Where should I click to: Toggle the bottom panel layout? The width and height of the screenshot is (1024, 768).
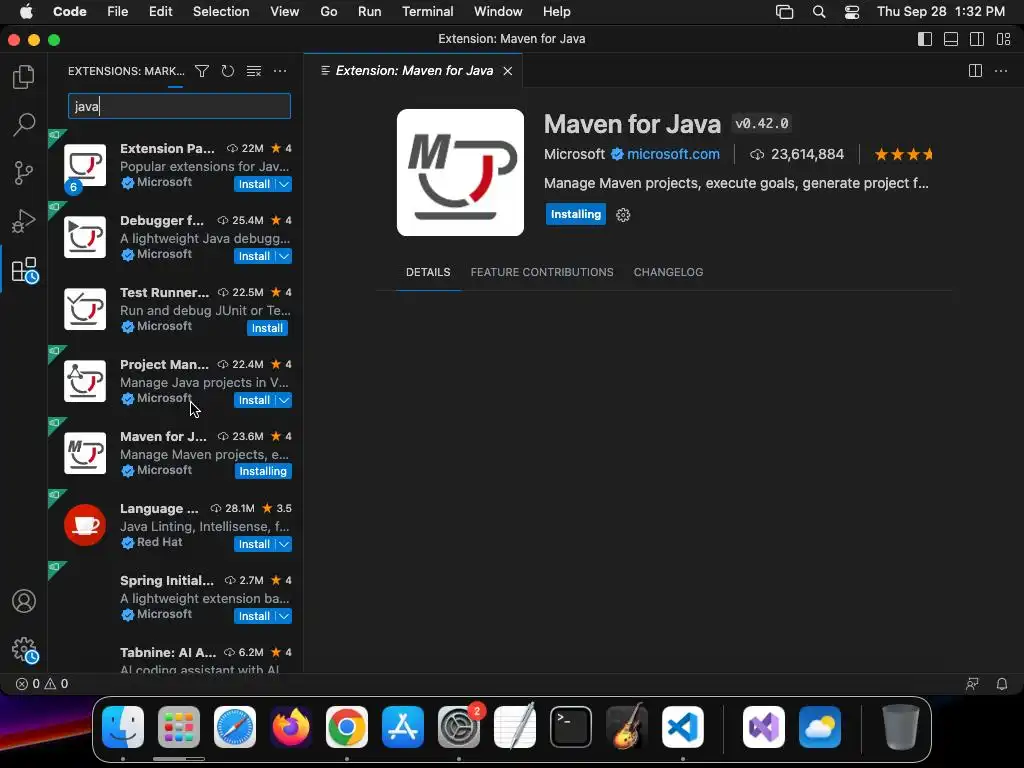(x=951, y=39)
